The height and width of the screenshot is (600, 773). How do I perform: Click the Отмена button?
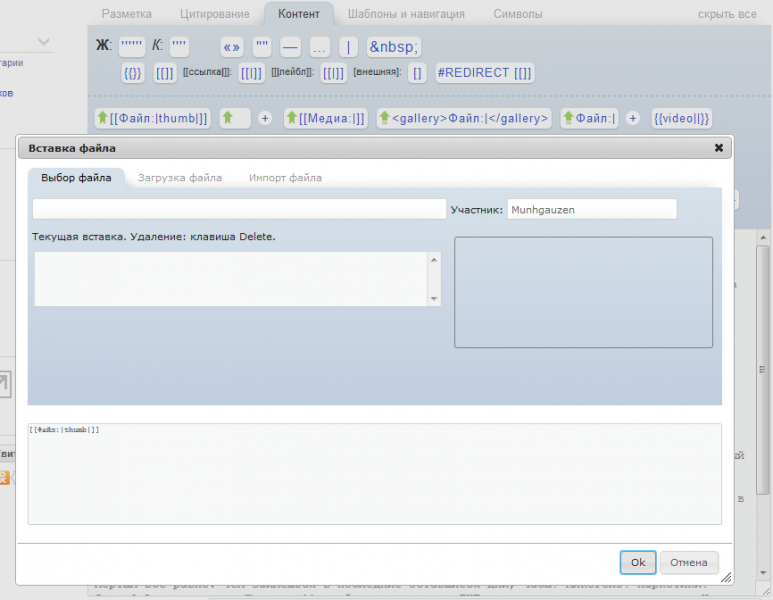(688, 562)
